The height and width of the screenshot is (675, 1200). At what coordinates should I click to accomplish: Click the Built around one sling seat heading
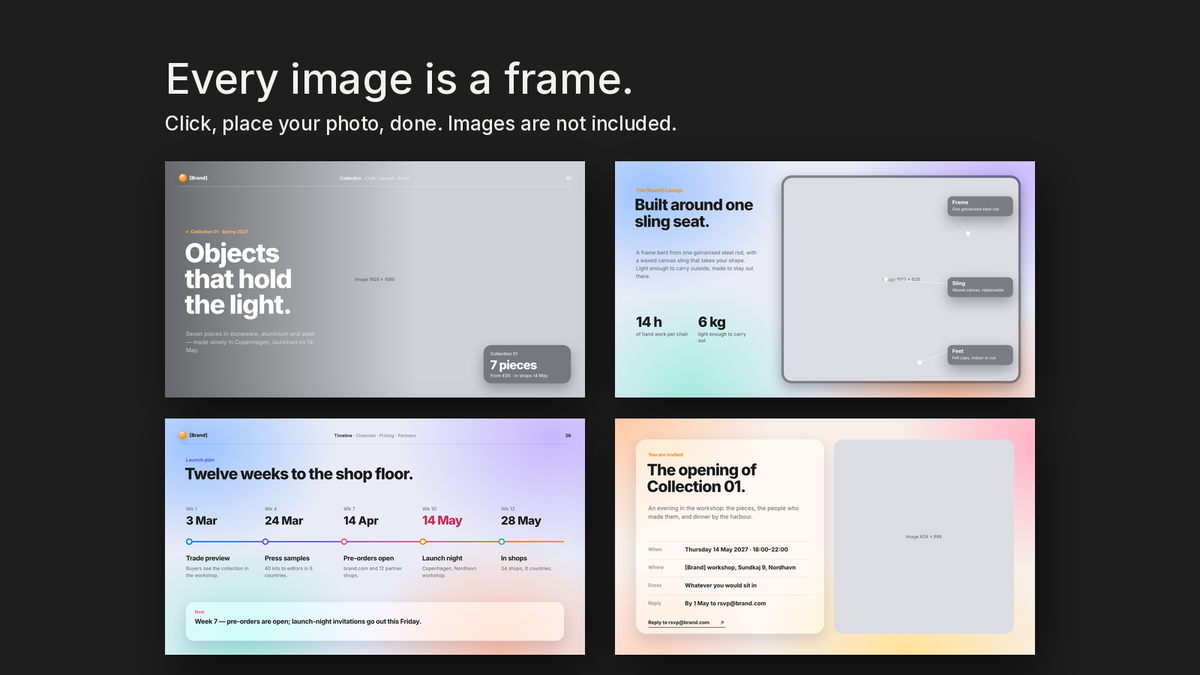[694, 213]
